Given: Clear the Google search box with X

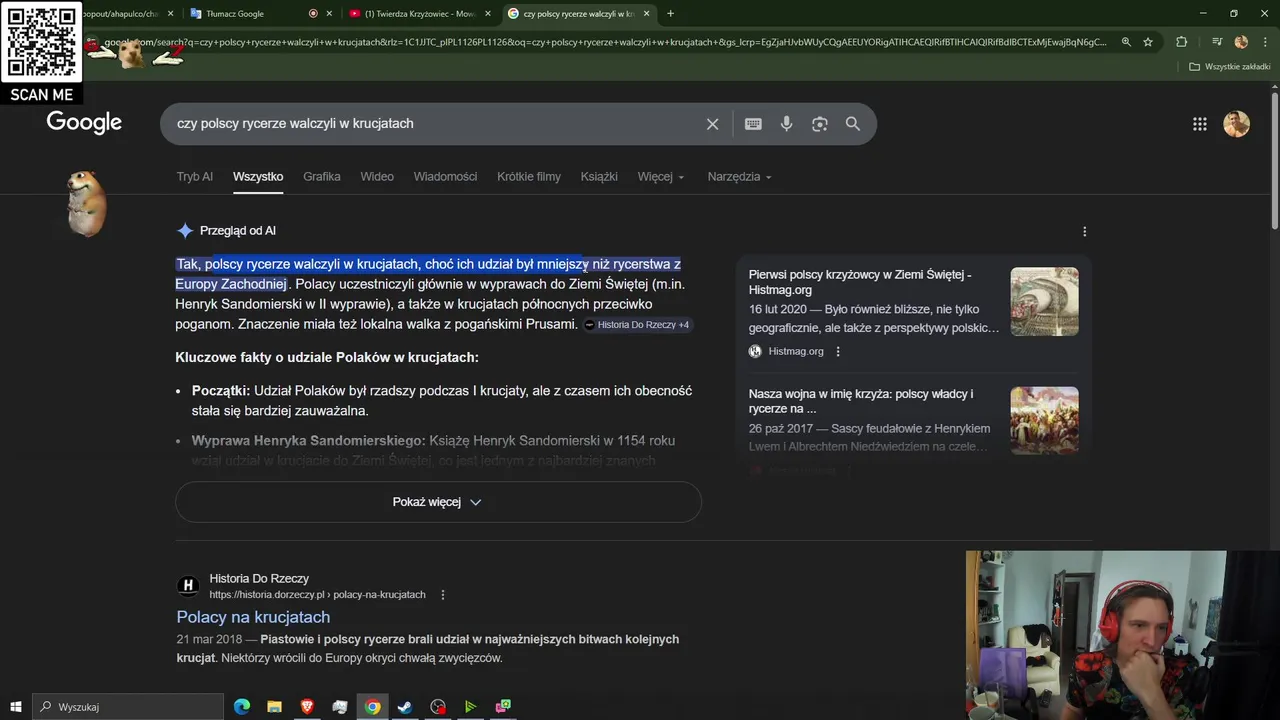Looking at the screenshot, I should pos(712,124).
